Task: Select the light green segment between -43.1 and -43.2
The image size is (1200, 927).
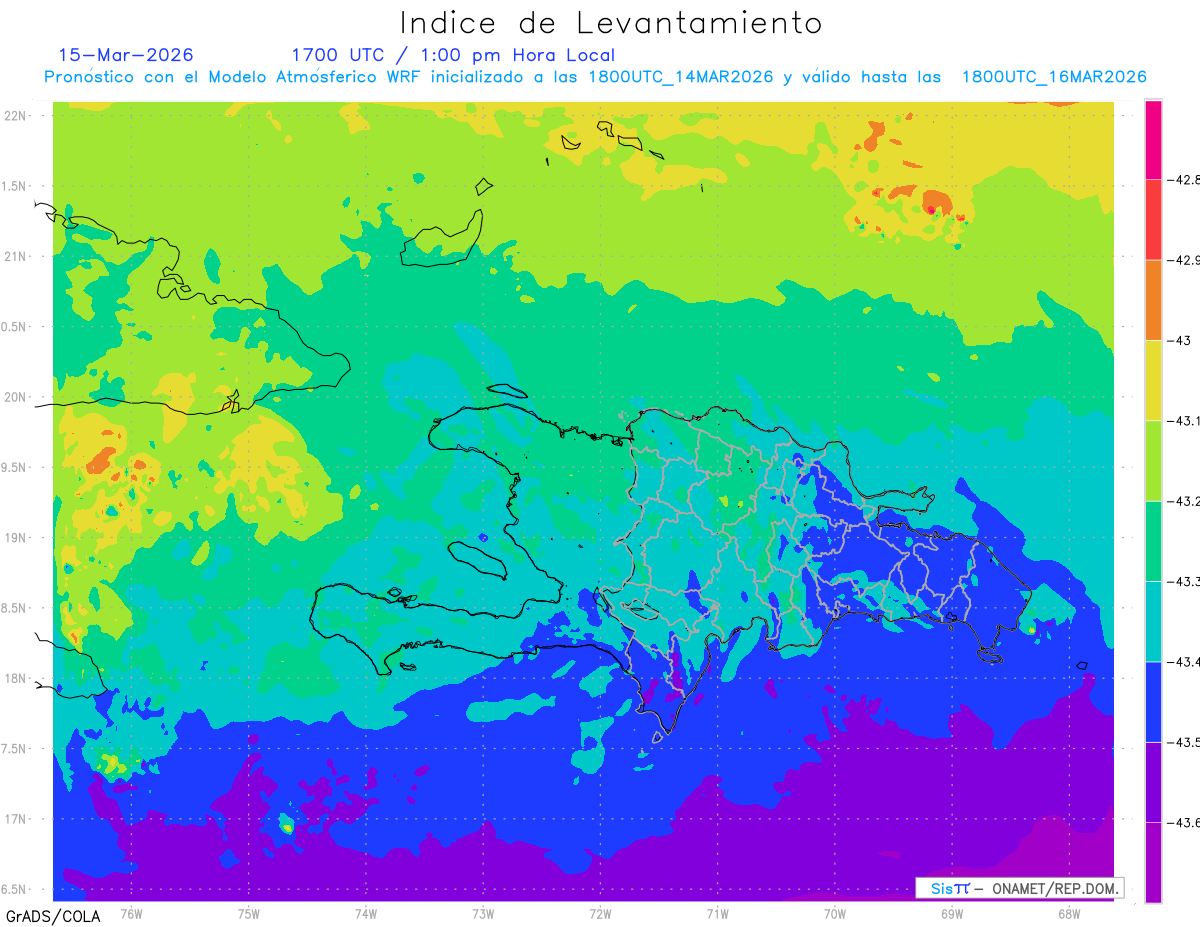Action: [1153, 460]
